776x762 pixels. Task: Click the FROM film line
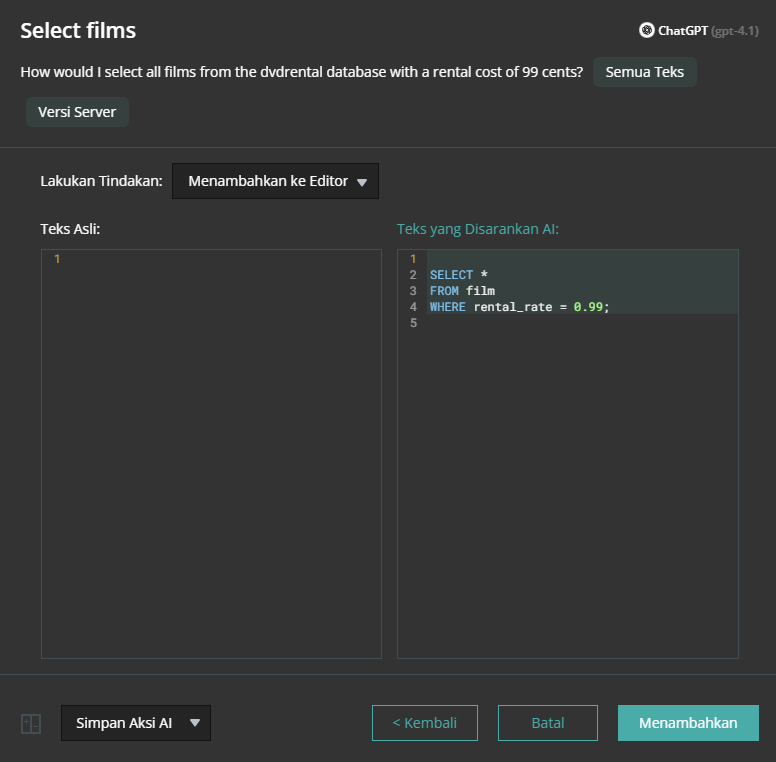(462, 291)
